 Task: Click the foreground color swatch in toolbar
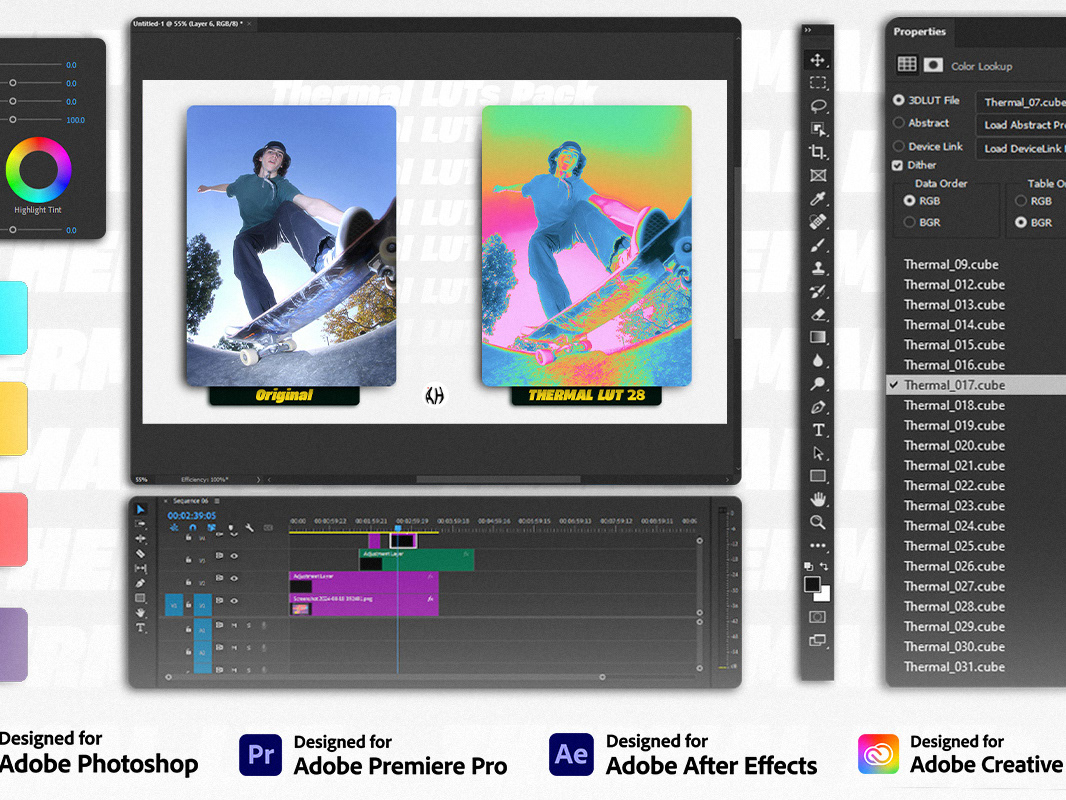[x=812, y=585]
